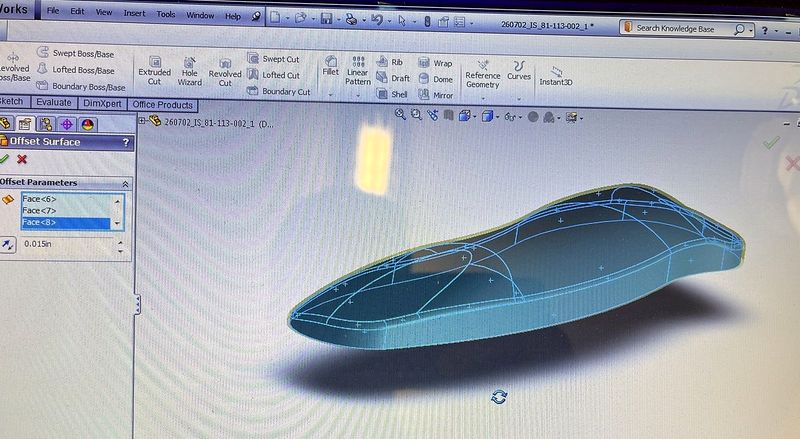Open the DimXpertManager tab icon

tap(67, 125)
